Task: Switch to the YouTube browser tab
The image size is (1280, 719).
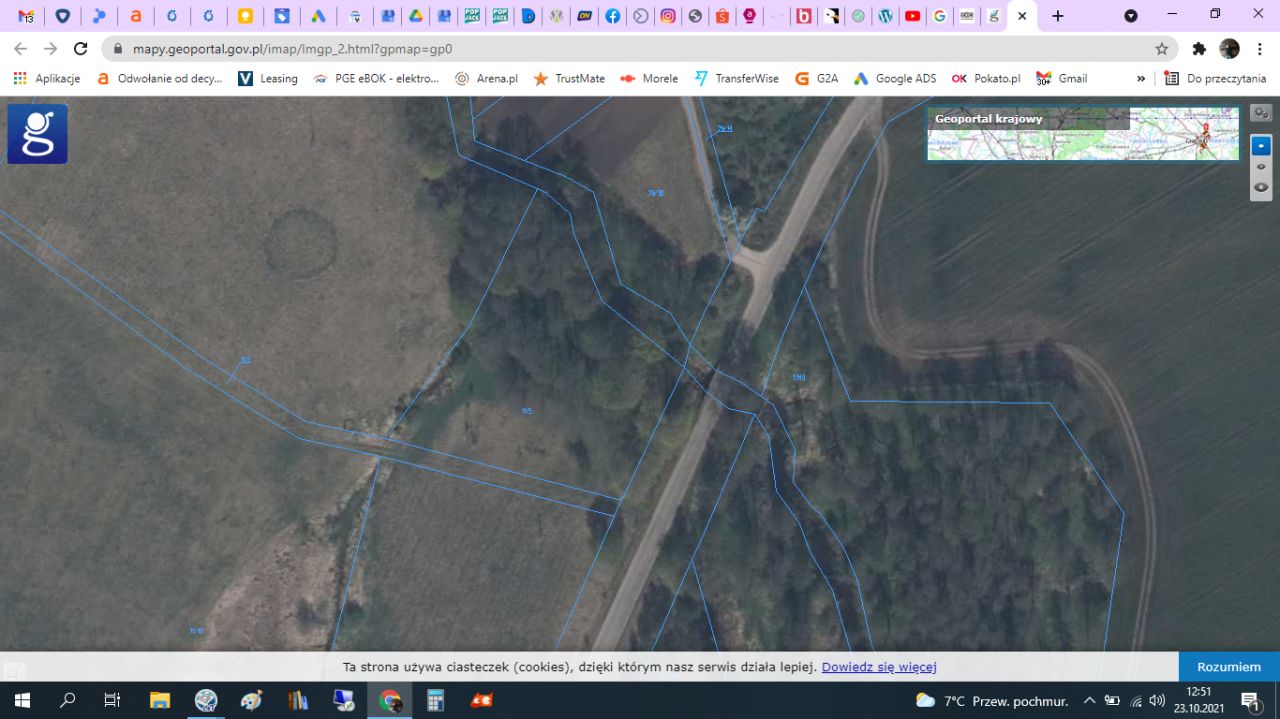Action: coord(912,16)
